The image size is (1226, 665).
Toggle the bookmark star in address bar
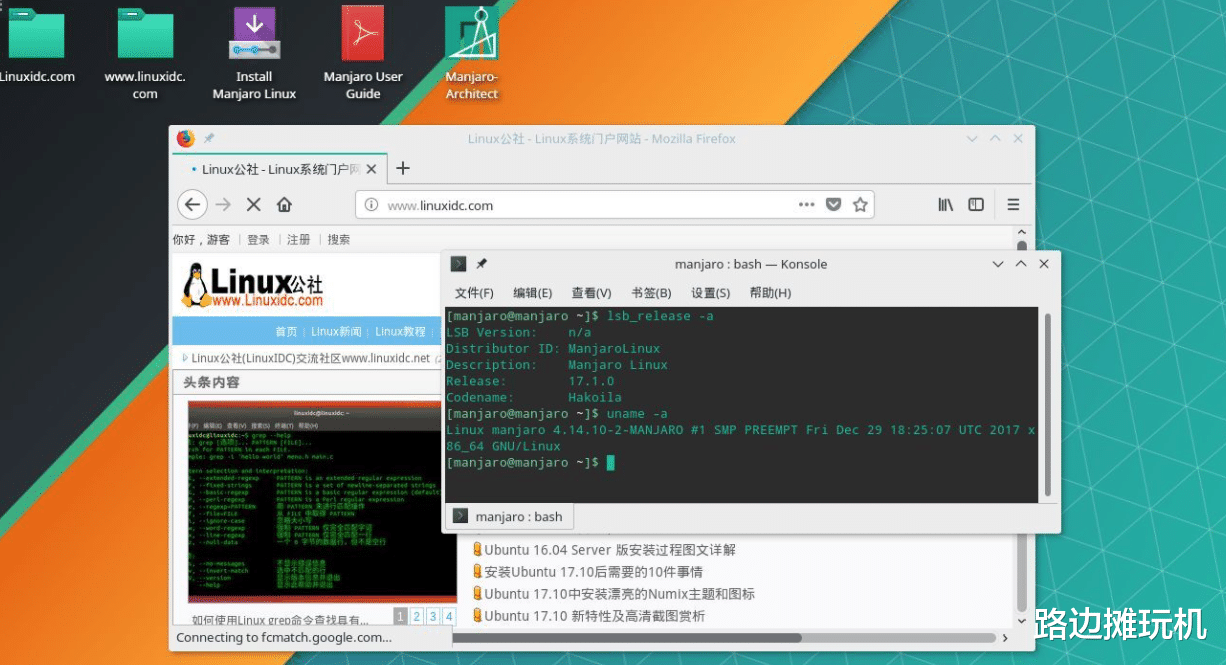[860, 204]
